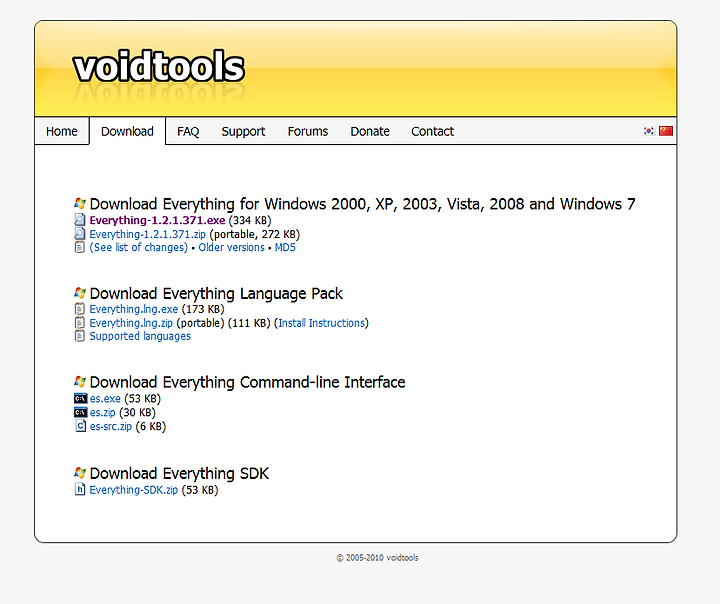Select the Download tab
Viewport: 720px width, 604px height.
(127, 131)
